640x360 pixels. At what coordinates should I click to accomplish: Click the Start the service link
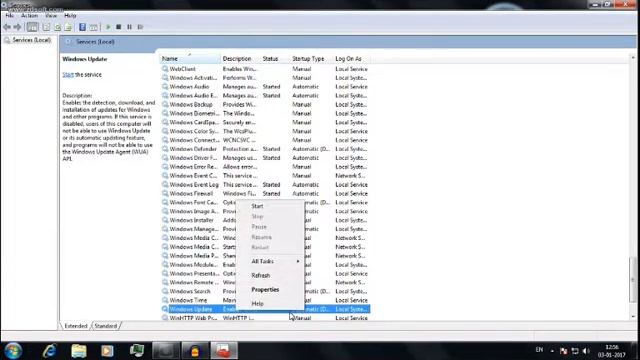coord(68,75)
